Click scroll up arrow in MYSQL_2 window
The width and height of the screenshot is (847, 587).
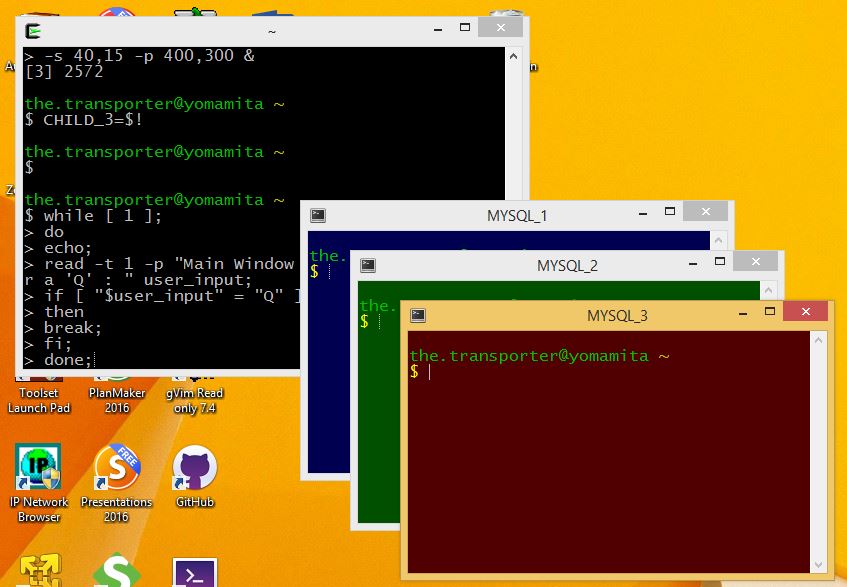[x=768, y=291]
